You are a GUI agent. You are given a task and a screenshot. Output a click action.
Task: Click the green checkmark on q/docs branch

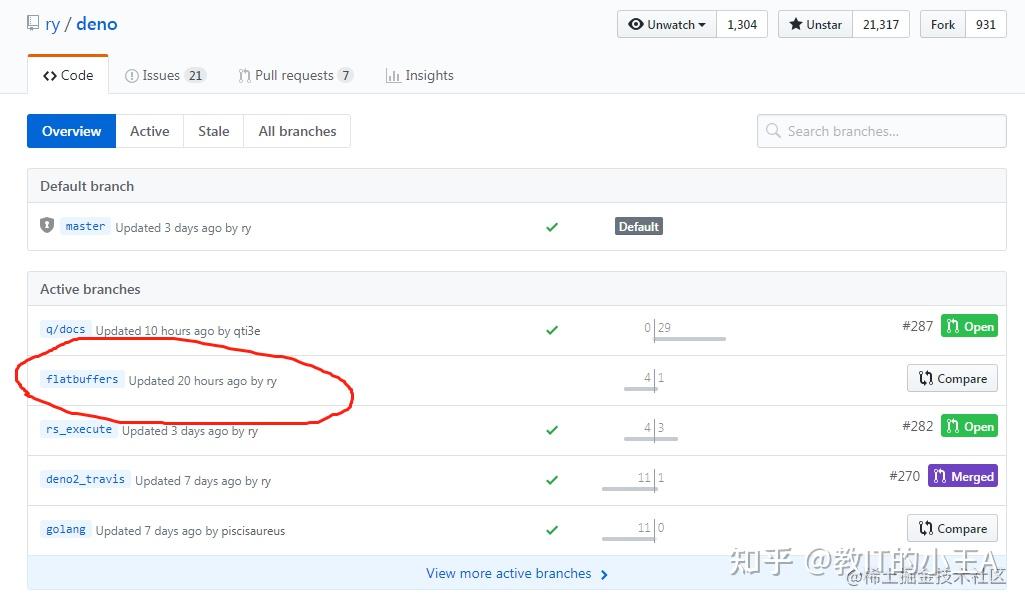click(x=552, y=329)
